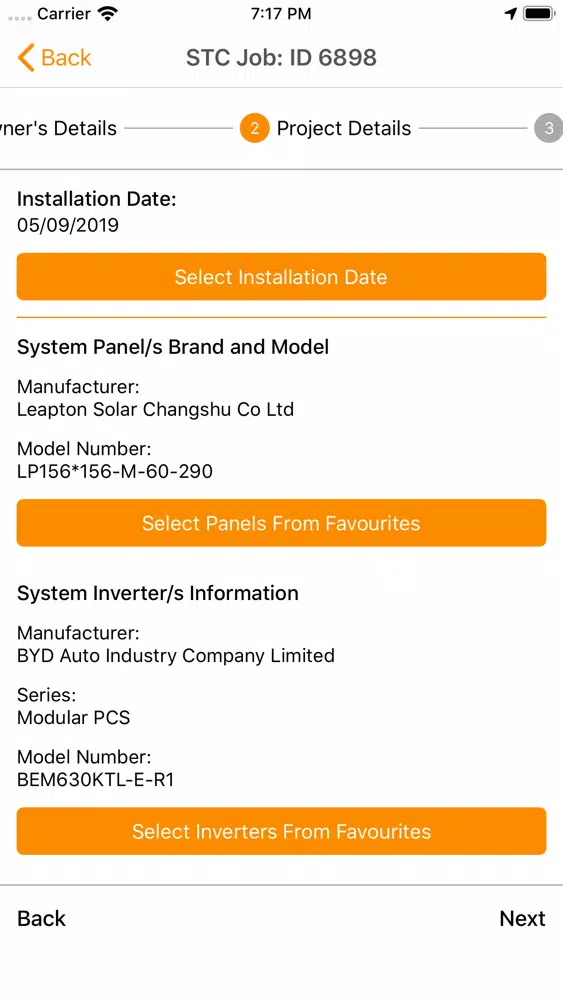
Task: Tap Next at bottom right
Action: (x=522, y=918)
